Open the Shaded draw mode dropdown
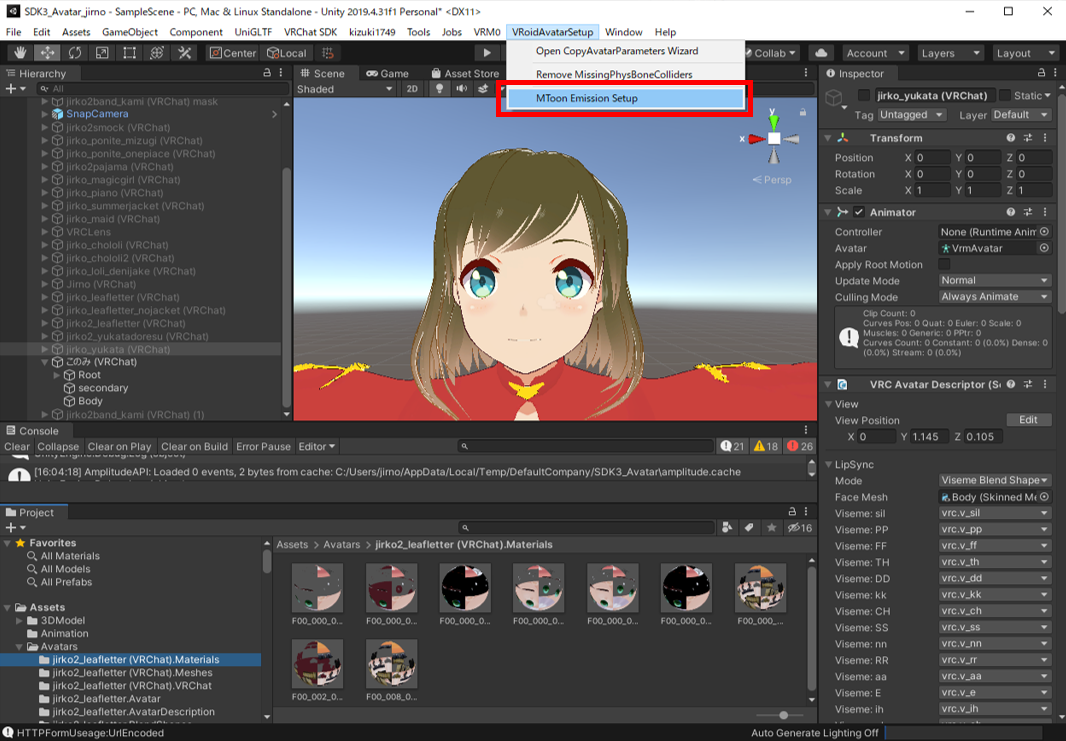This screenshot has height=741, width=1066. pos(346,89)
